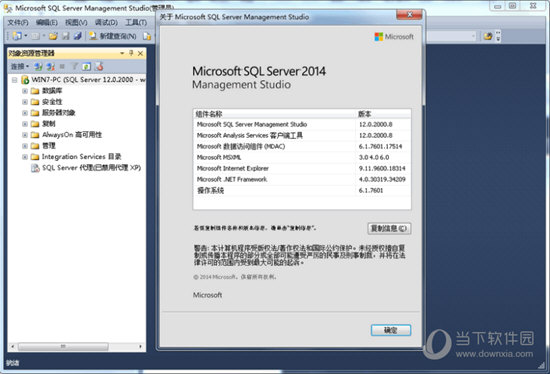Image resolution: width=550 pixels, height=374 pixels.
Task: Select the 数据库 tree label
Action: [52, 91]
